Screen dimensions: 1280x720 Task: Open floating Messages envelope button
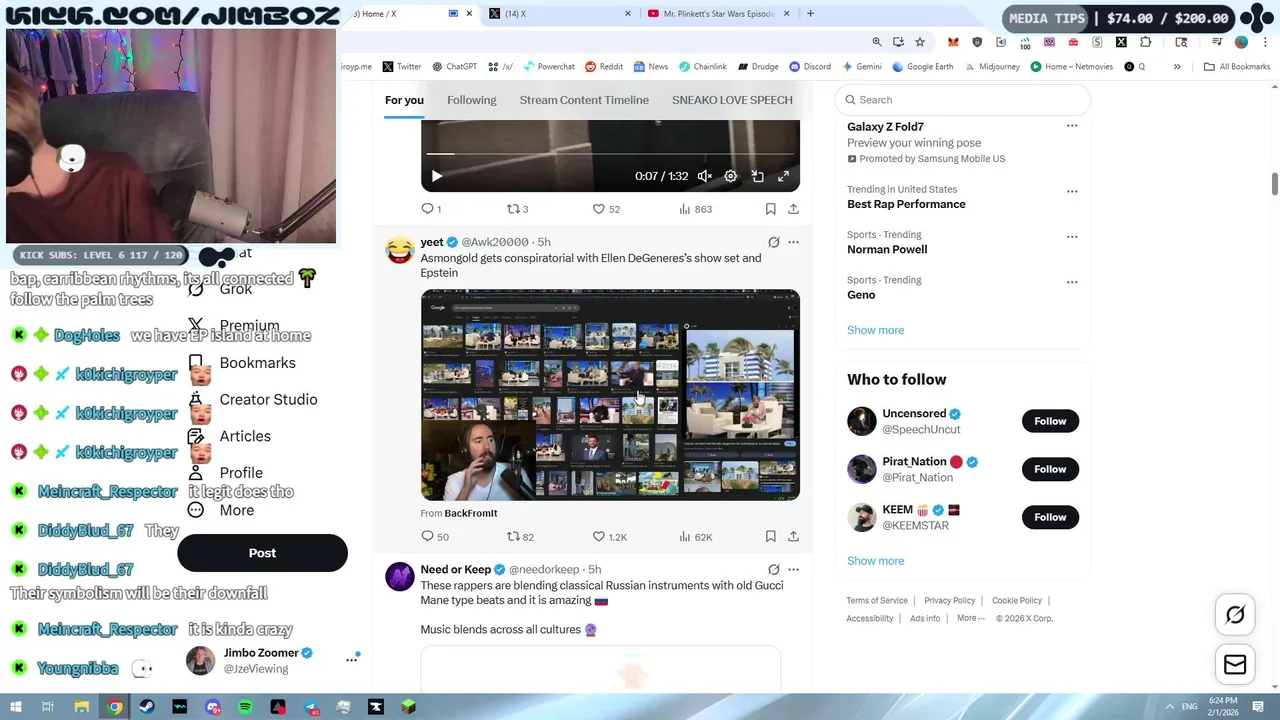[x=1235, y=665]
